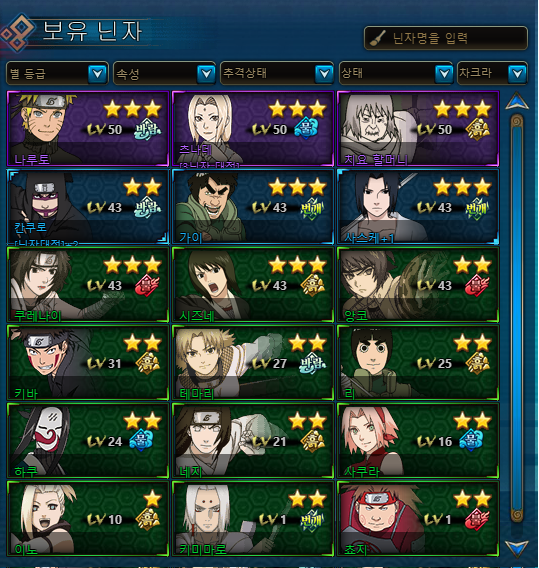The image size is (539, 568).
Task: Click the wind element icon on Naruto's card
Action: [x=148, y=129]
